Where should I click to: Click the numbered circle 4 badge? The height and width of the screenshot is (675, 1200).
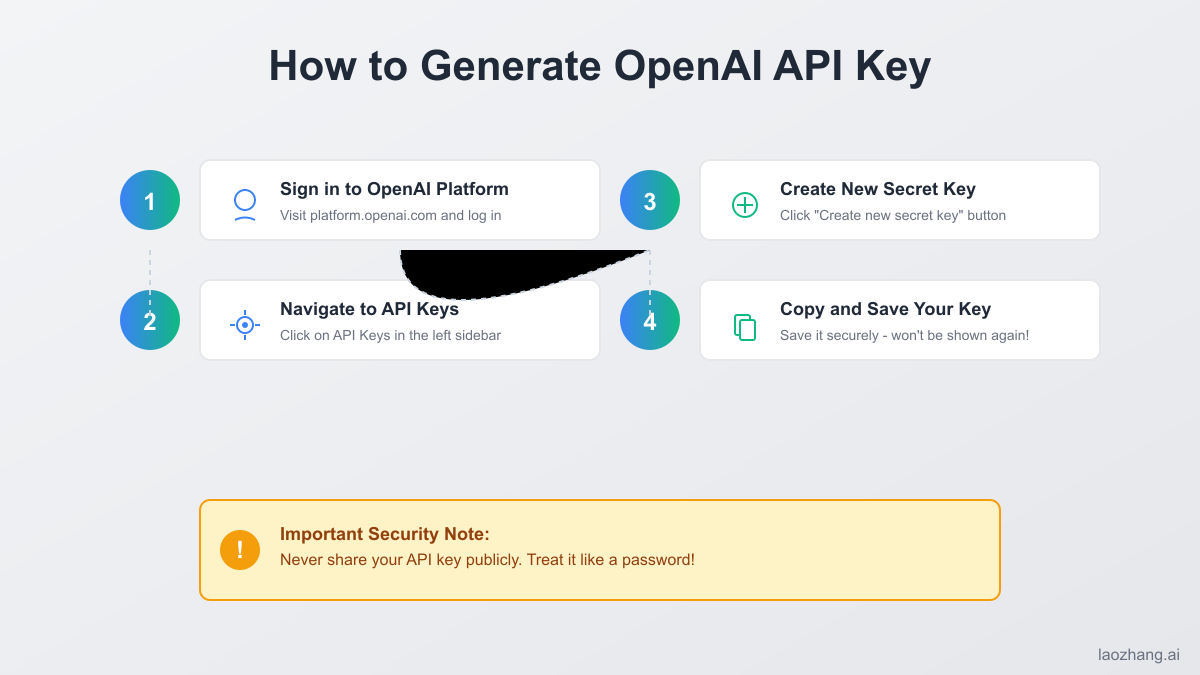pos(650,320)
